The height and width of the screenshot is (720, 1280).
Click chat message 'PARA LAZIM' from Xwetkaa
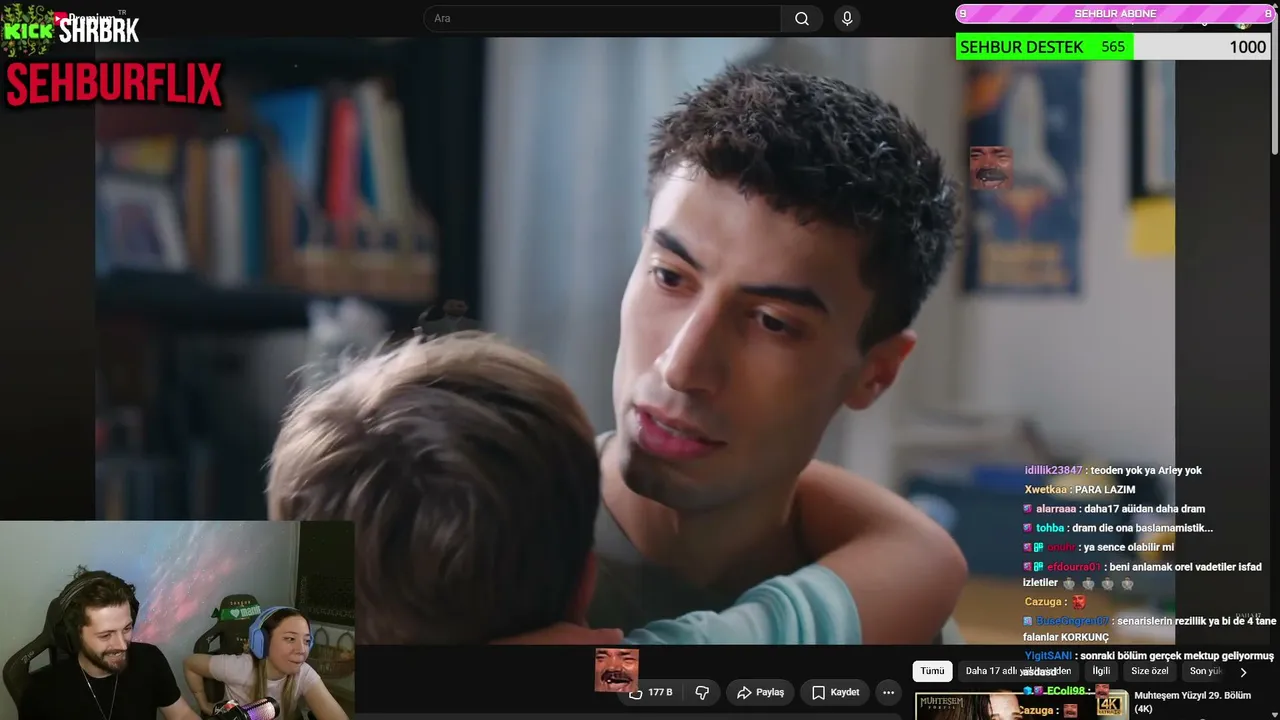click(x=1105, y=490)
